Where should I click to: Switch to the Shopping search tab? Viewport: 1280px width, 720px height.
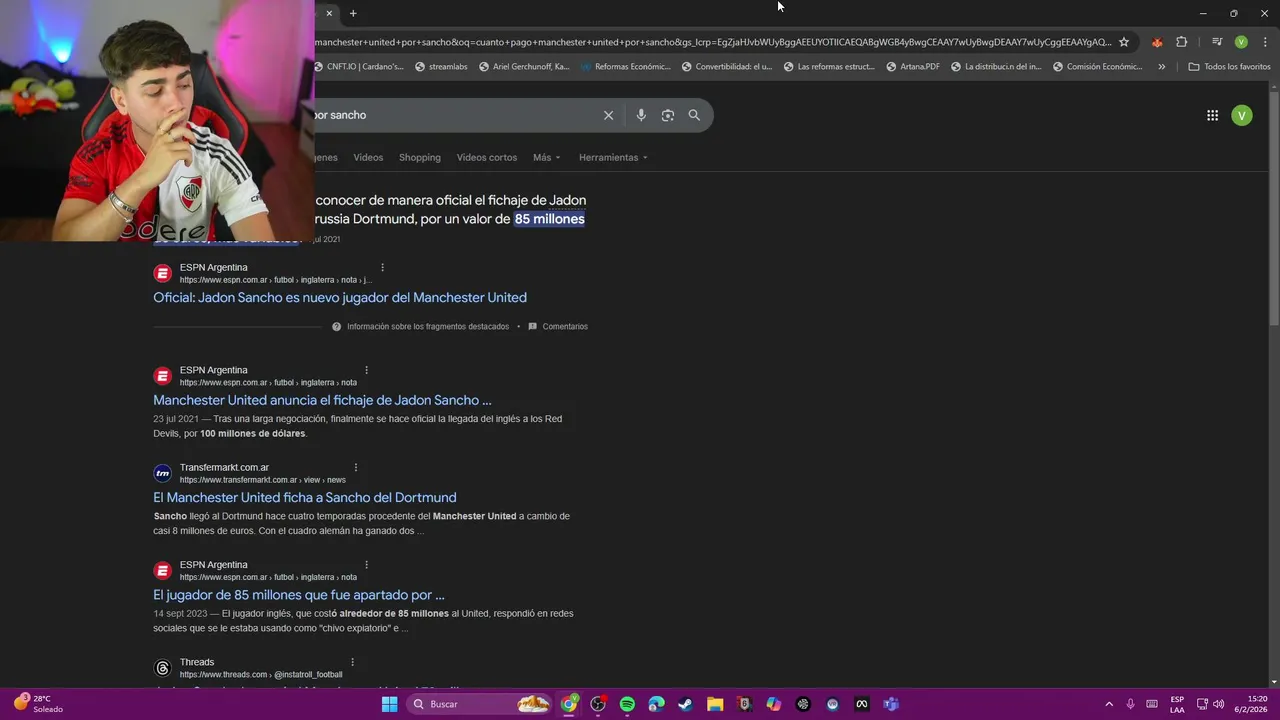[x=420, y=157]
